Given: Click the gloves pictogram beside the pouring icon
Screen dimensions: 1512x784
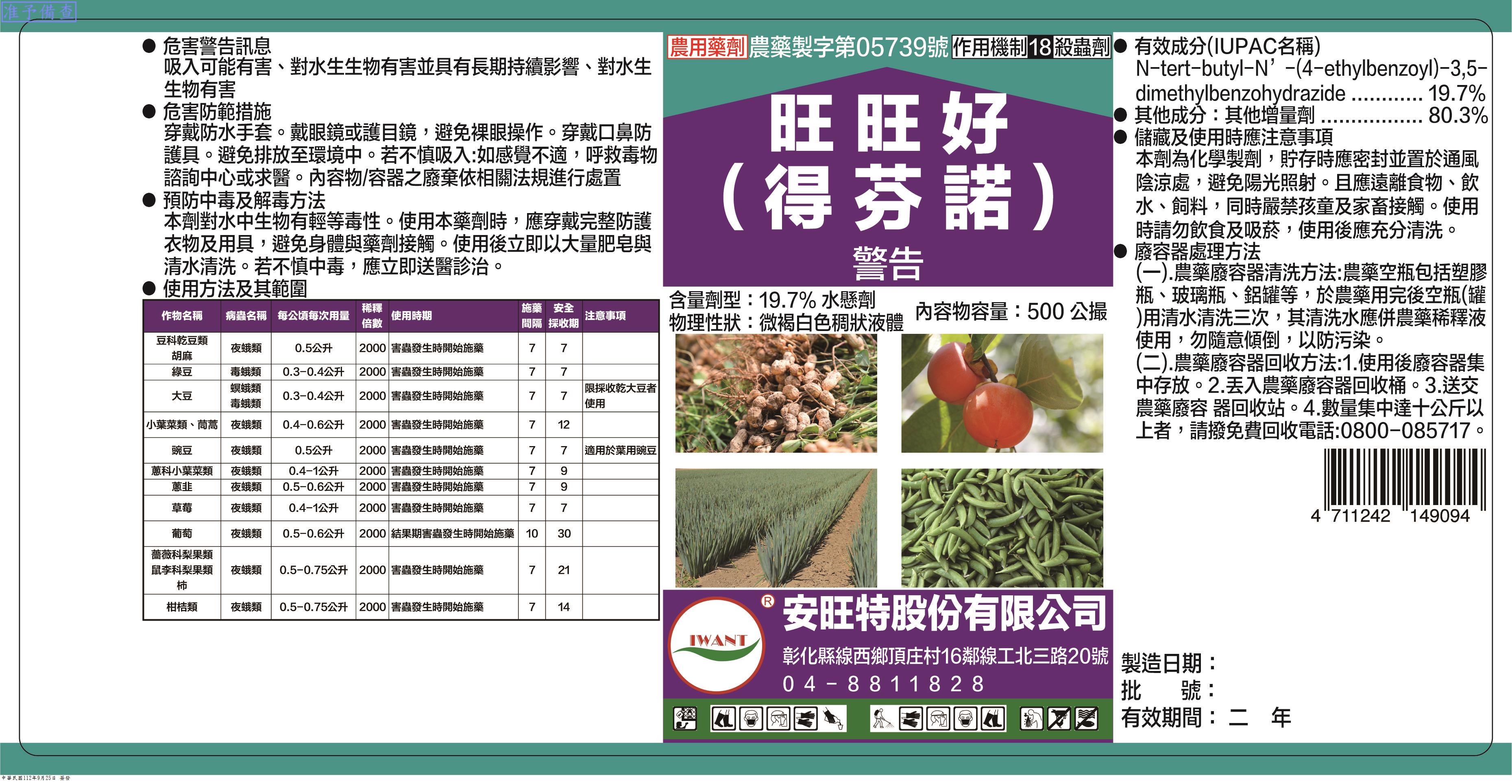Looking at the screenshot, I should [805, 719].
